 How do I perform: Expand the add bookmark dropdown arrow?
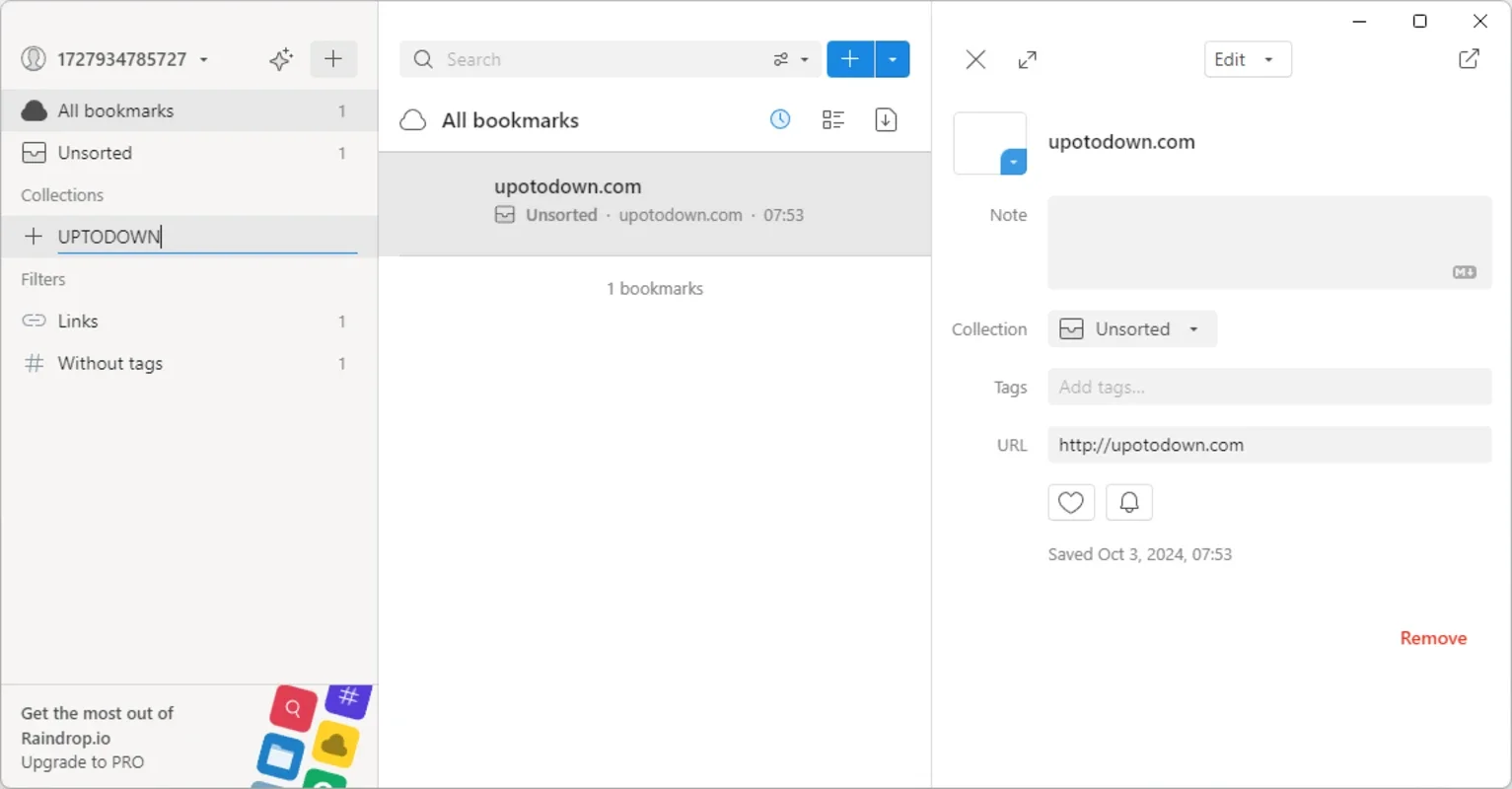coord(893,59)
